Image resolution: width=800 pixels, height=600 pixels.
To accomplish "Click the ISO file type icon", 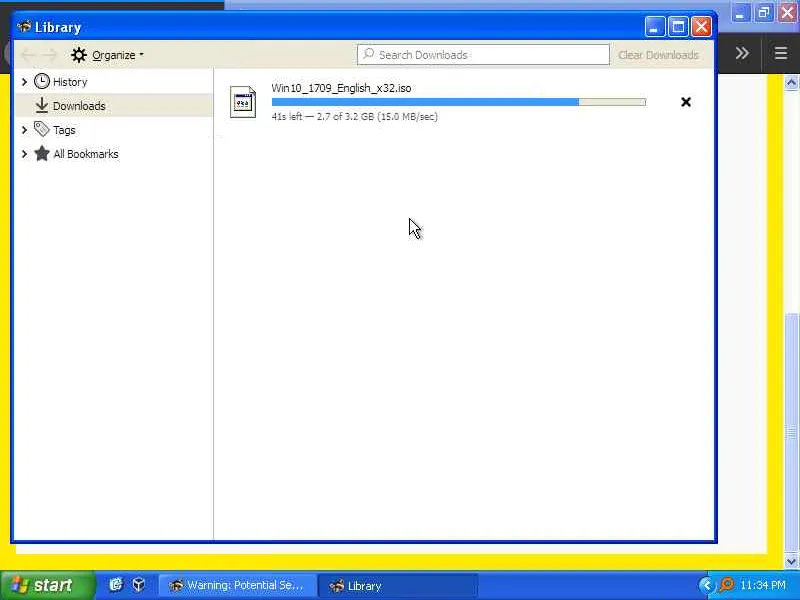I will pyautogui.click(x=243, y=102).
